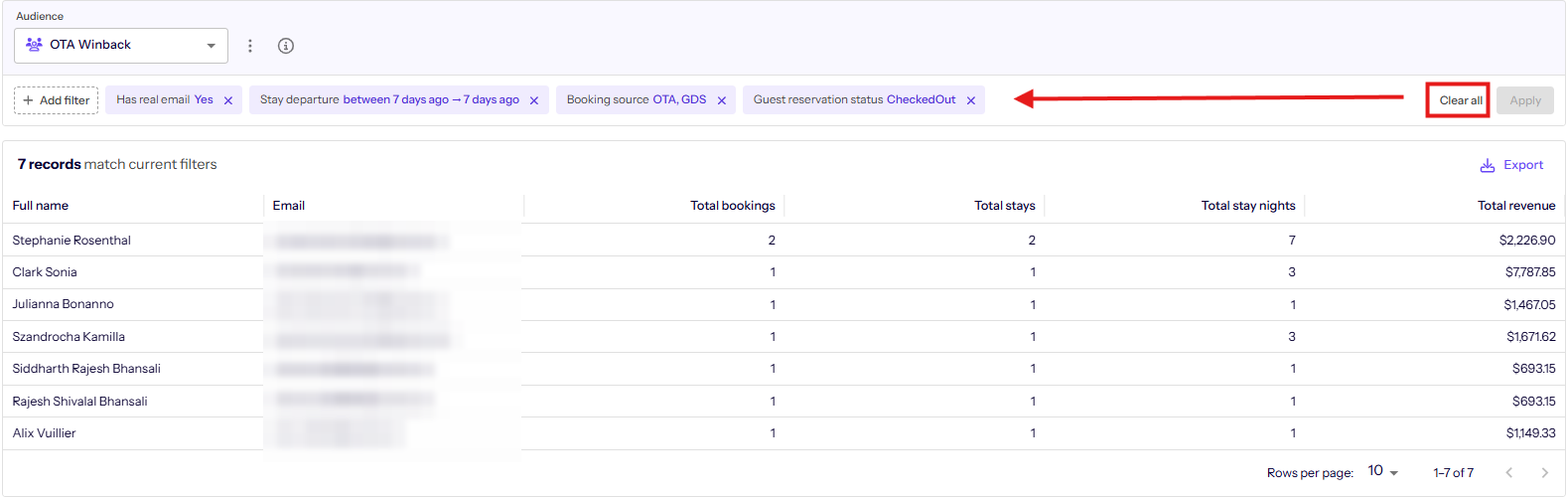
Task: Sort by the Full name column header
Action: [41, 206]
